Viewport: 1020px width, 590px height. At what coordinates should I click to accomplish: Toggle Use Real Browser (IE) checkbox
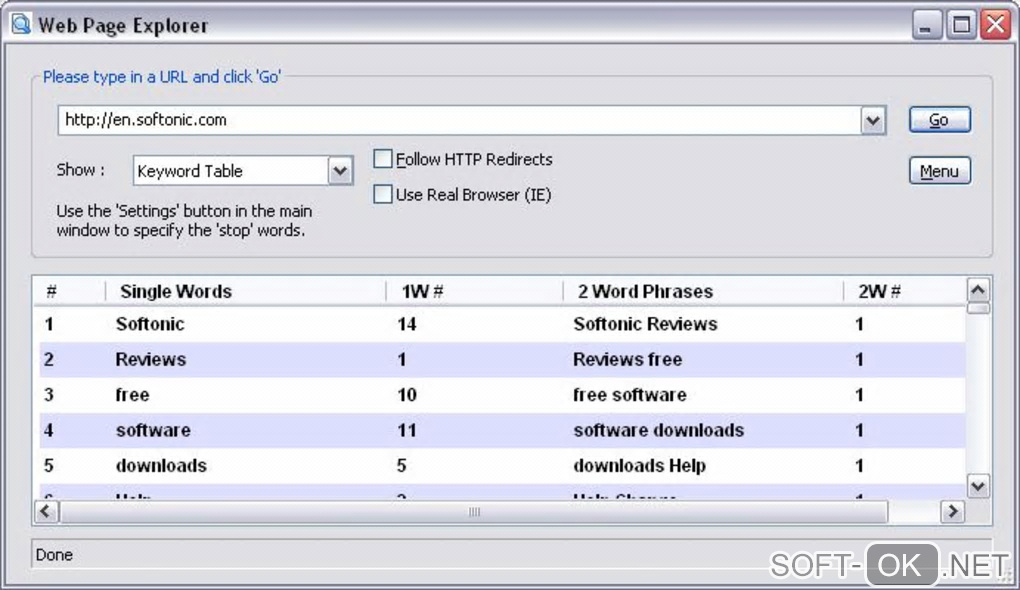pos(383,195)
